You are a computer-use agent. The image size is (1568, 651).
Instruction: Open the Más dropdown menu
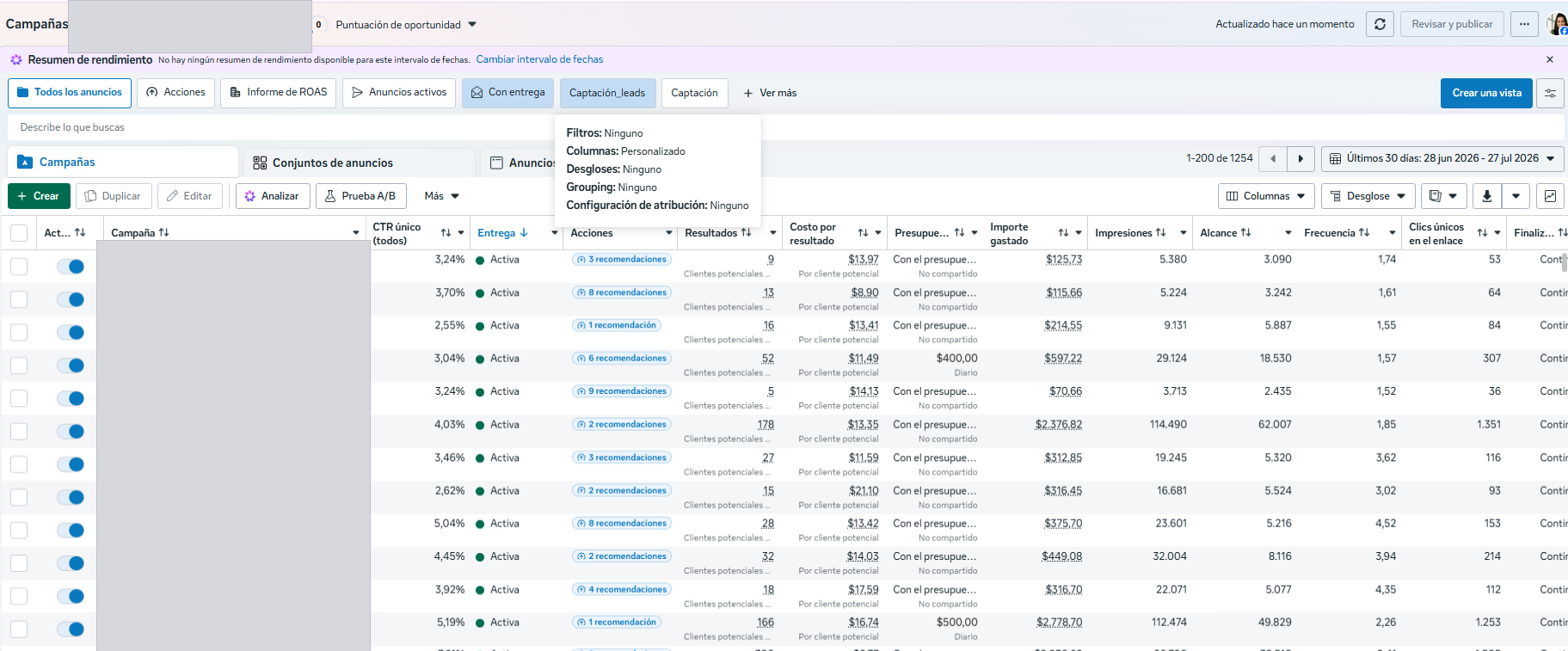441,196
